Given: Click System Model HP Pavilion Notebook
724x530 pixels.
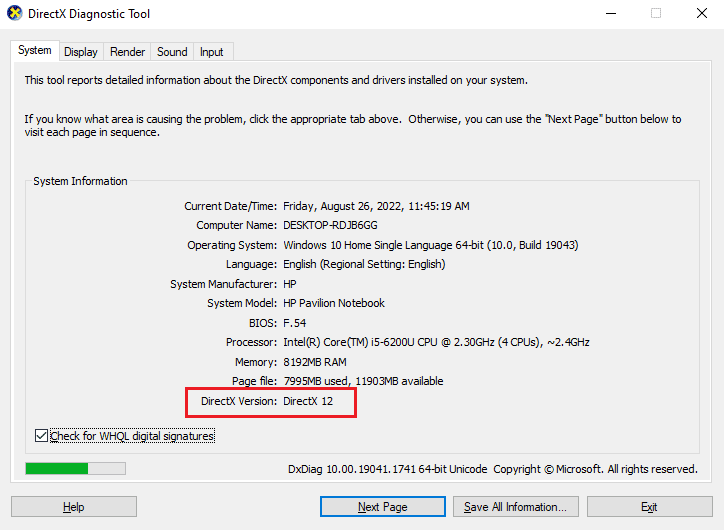Looking at the screenshot, I should pyautogui.click(x=334, y=303).
